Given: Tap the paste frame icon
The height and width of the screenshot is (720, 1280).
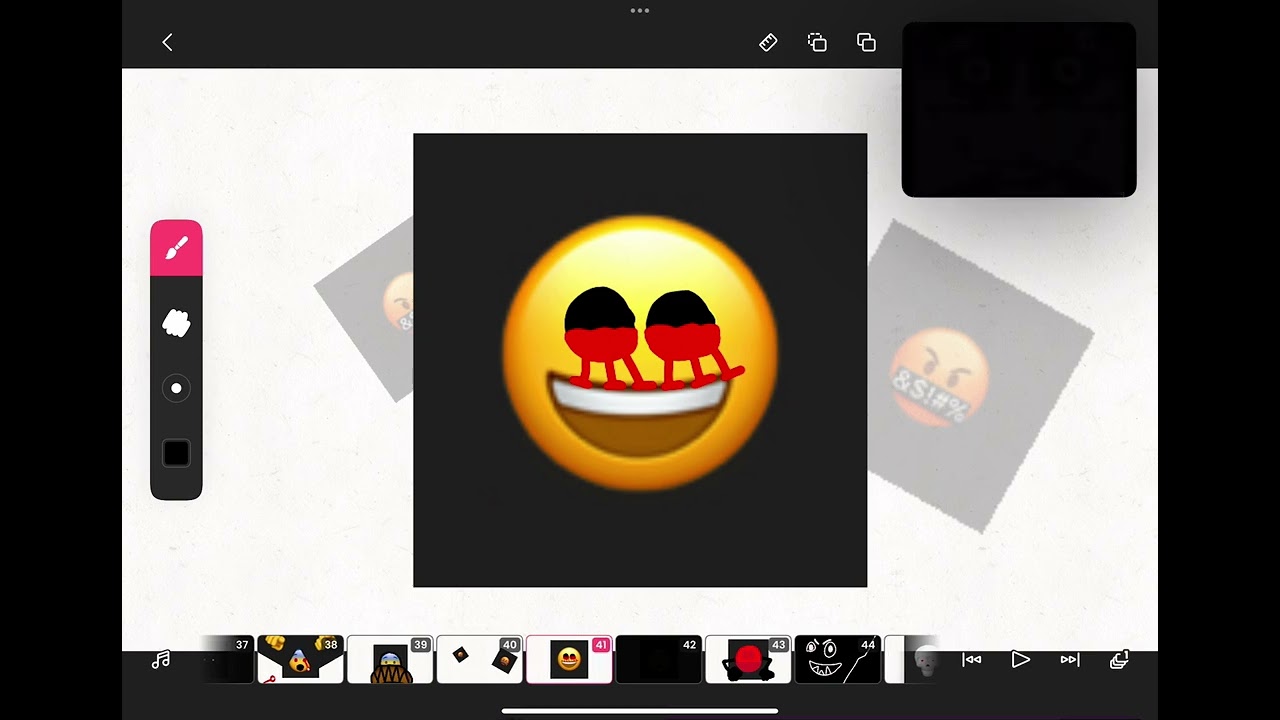Looking at the screenshot, I should [866, 42].
